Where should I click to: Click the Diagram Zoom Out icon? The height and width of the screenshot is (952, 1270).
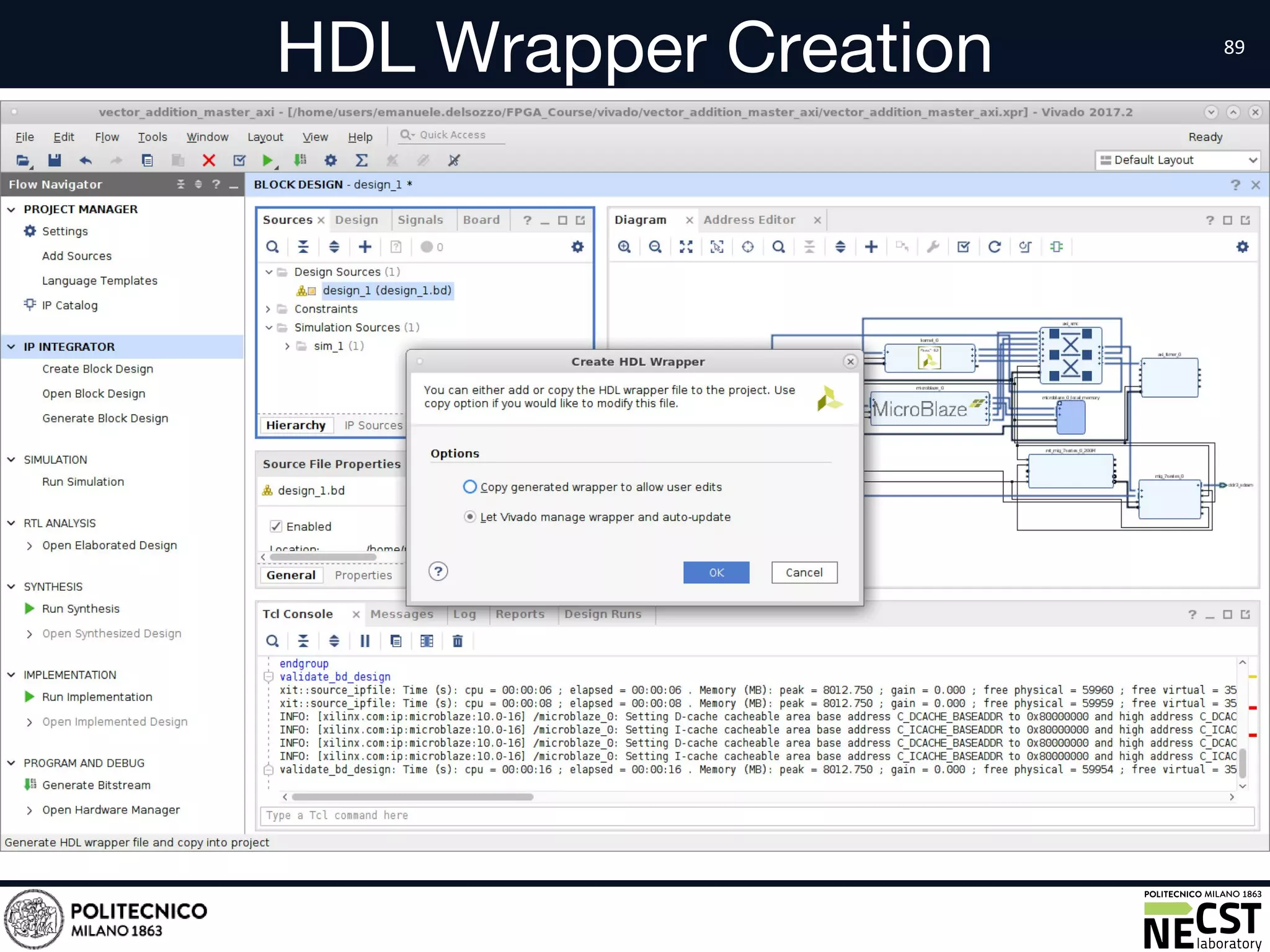tap(655, 247)
